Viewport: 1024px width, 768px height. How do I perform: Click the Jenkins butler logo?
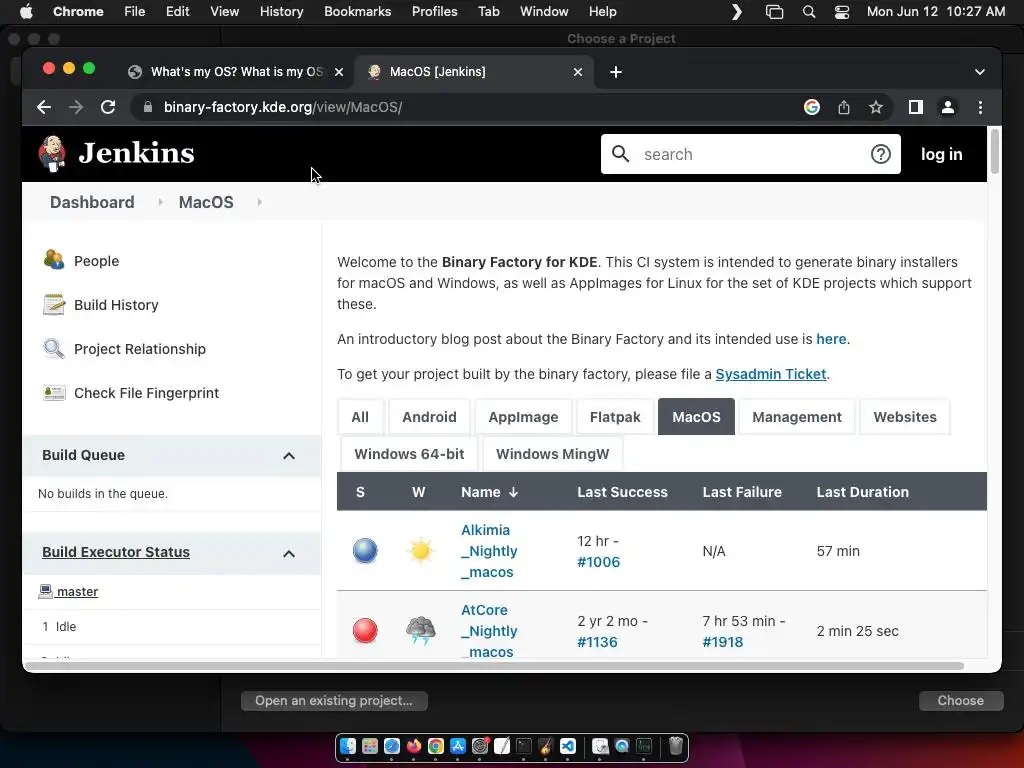coord(52,153)
